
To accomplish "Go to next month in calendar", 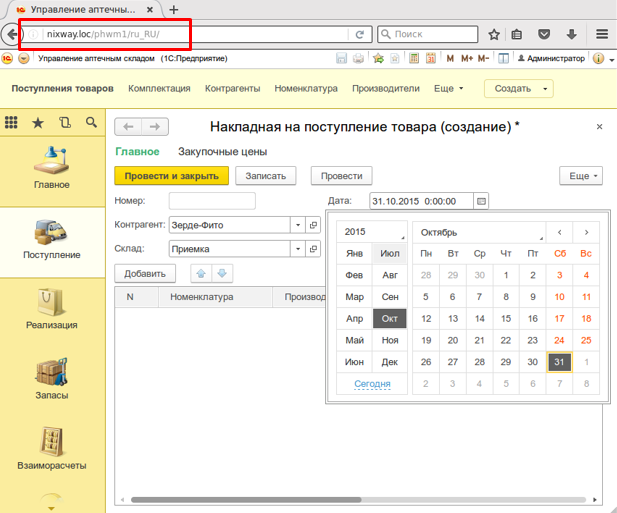I will pos(586,232).
